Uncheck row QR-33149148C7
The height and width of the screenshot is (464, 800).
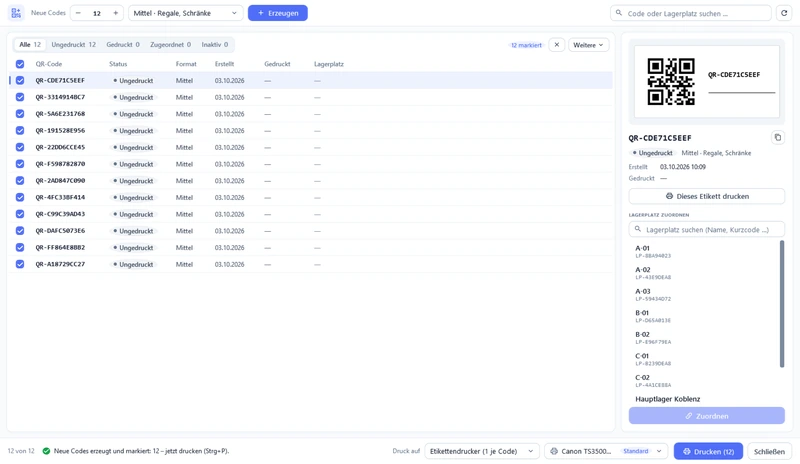tap(20, 97)
